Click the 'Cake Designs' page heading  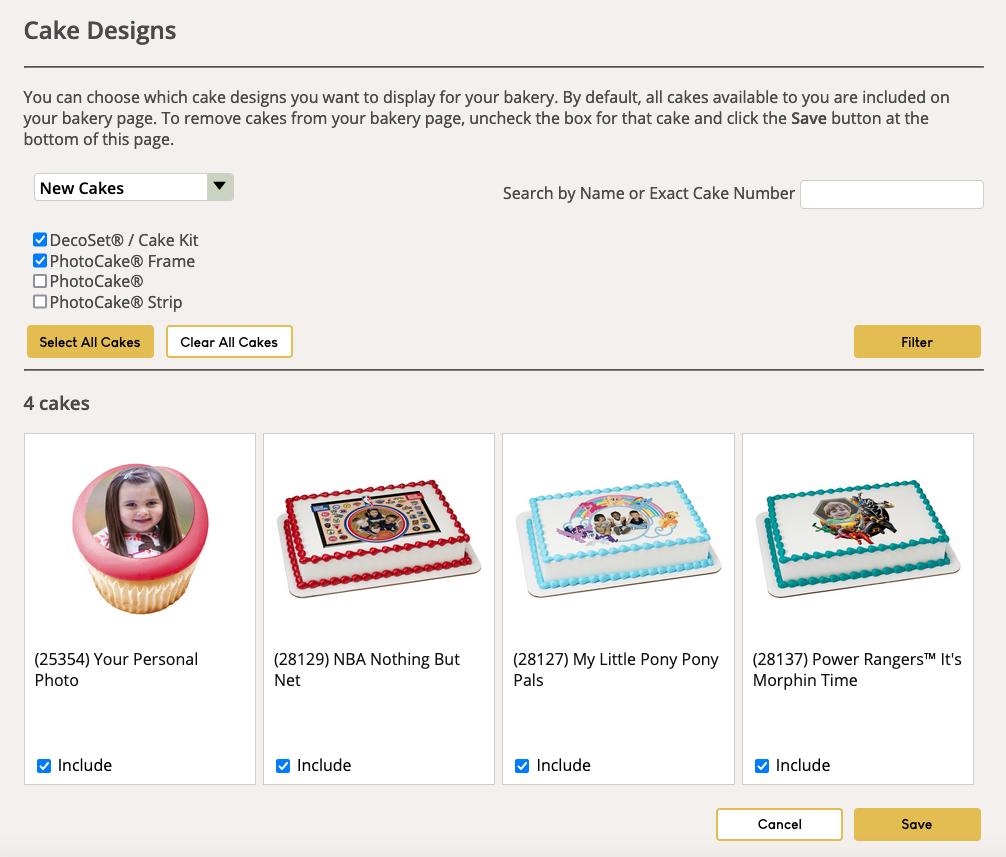coord(100,31)
